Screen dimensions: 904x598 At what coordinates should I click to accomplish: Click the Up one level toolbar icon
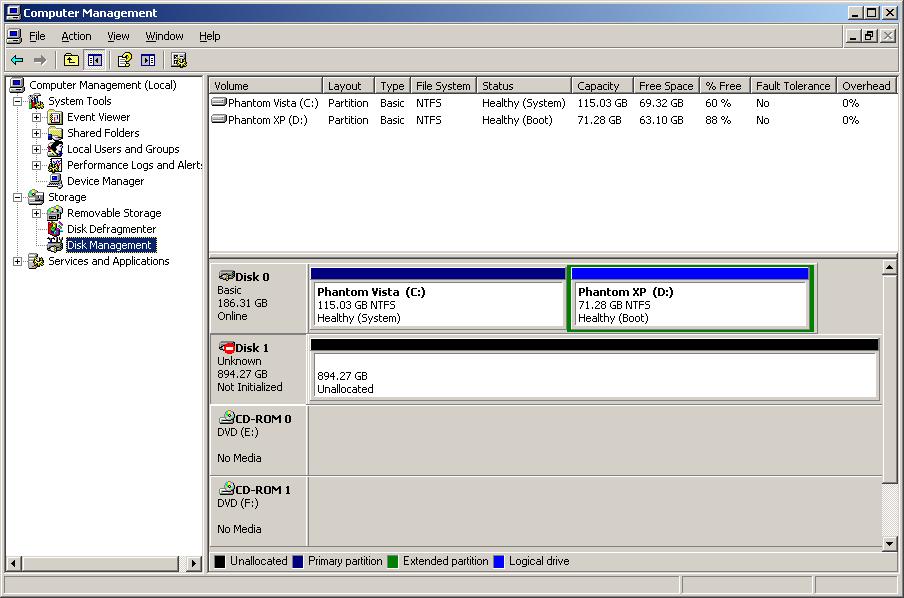tap(71, 60)
